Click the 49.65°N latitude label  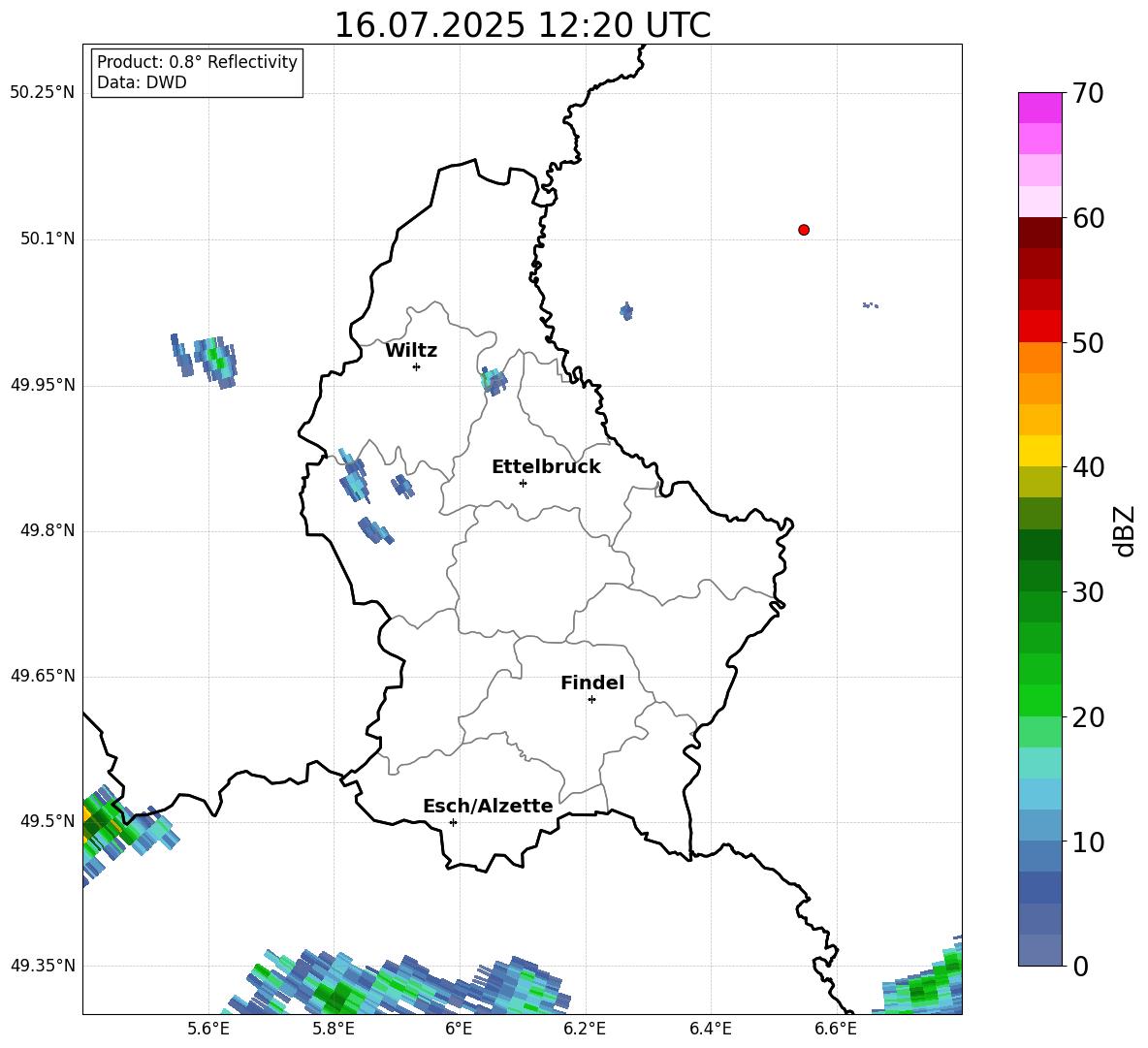(x=43, y=676)
